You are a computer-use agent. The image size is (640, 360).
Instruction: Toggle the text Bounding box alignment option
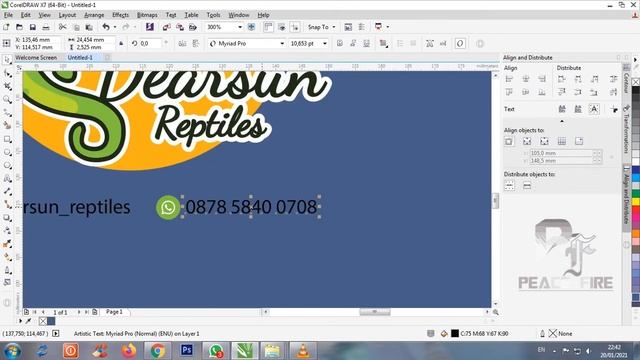click(x=594, y=109)
